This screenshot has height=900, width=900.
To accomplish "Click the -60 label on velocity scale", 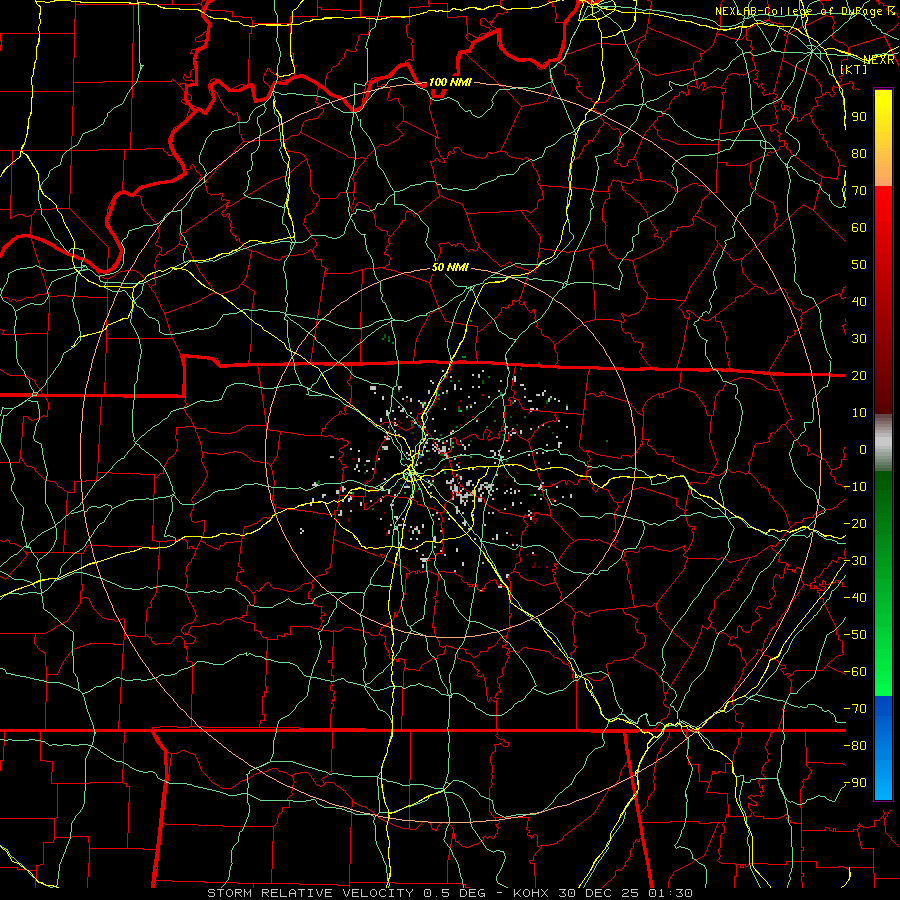I will pos(855,672).
